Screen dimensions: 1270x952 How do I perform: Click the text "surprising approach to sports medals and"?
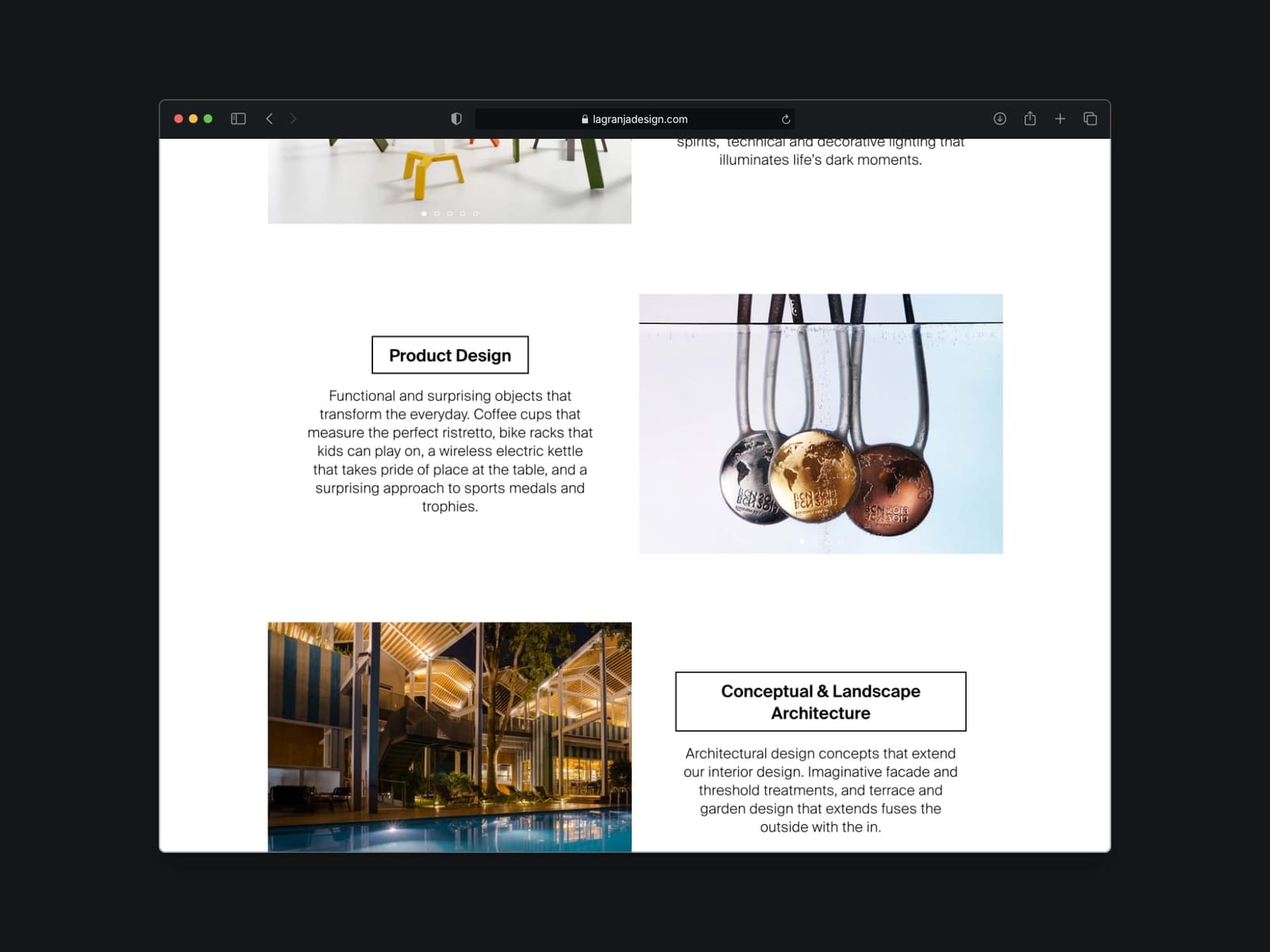(450, 489)
